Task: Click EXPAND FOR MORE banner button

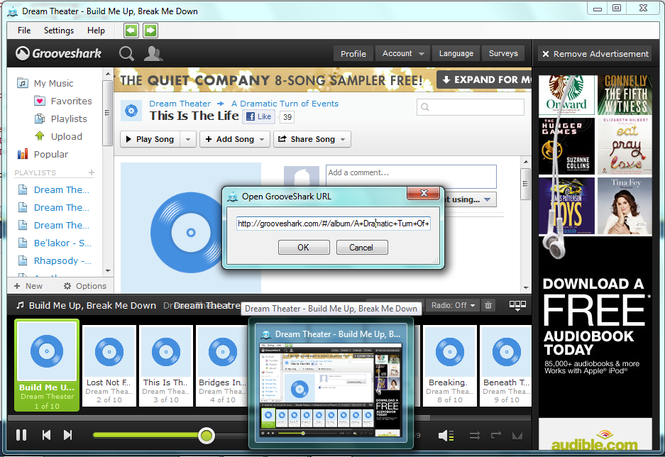Action: point(484,80)
